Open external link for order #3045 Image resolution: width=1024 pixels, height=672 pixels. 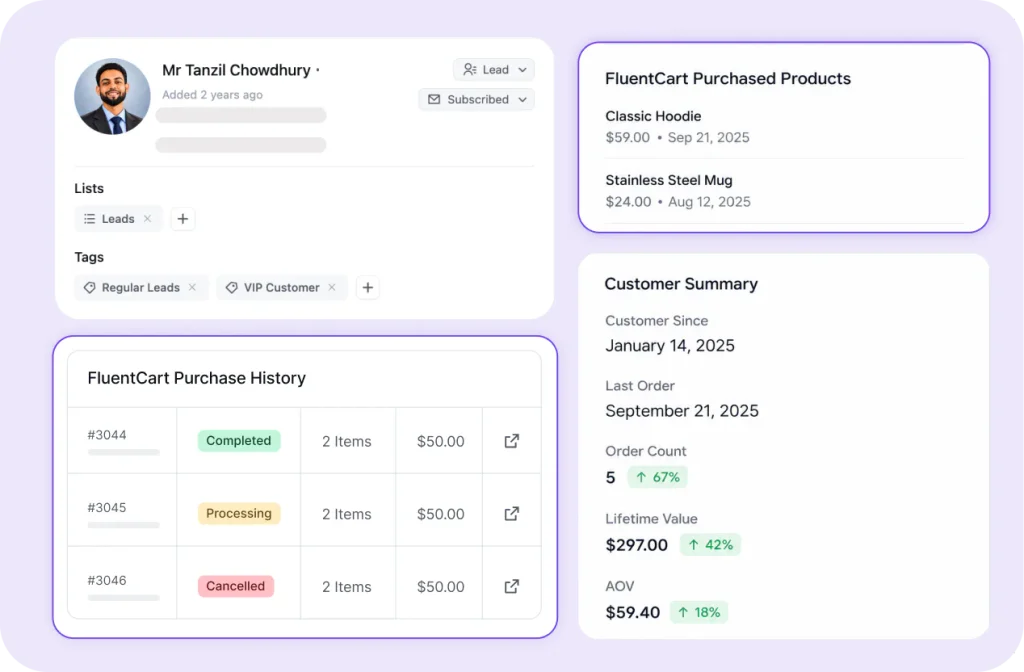512,513
